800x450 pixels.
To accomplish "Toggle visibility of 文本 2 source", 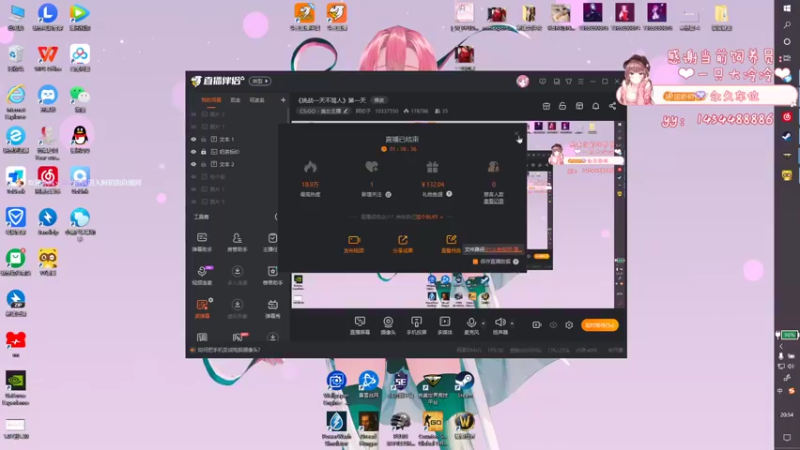I will tap(193, 164).
